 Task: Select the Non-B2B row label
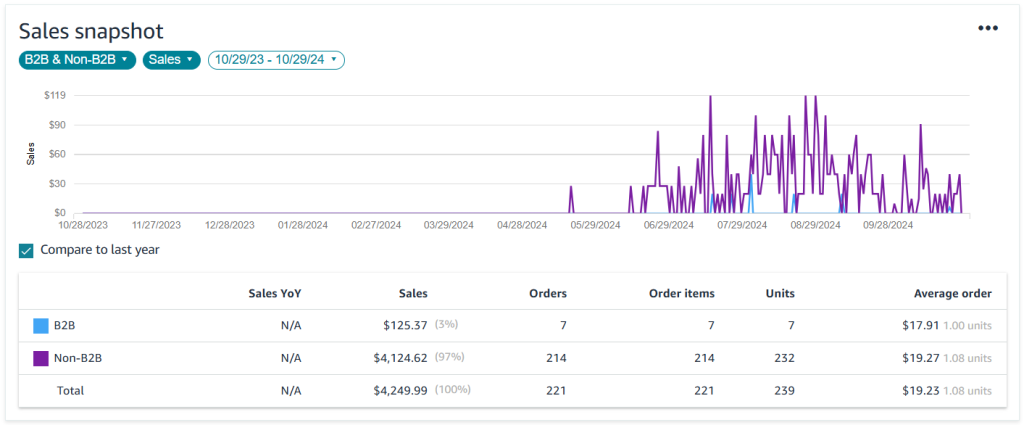[x=77, y=358]
